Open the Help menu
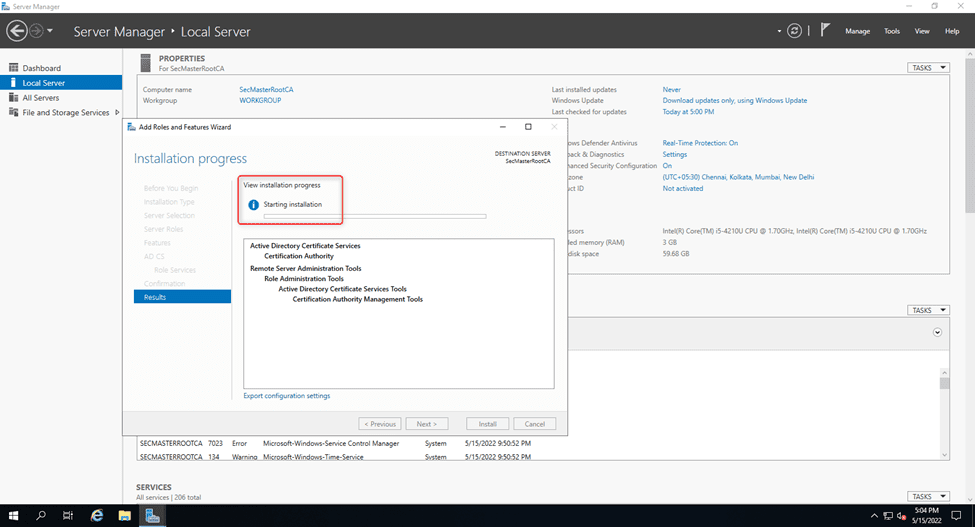The width and height of the screenshot is (975, 527). point(952,31)
